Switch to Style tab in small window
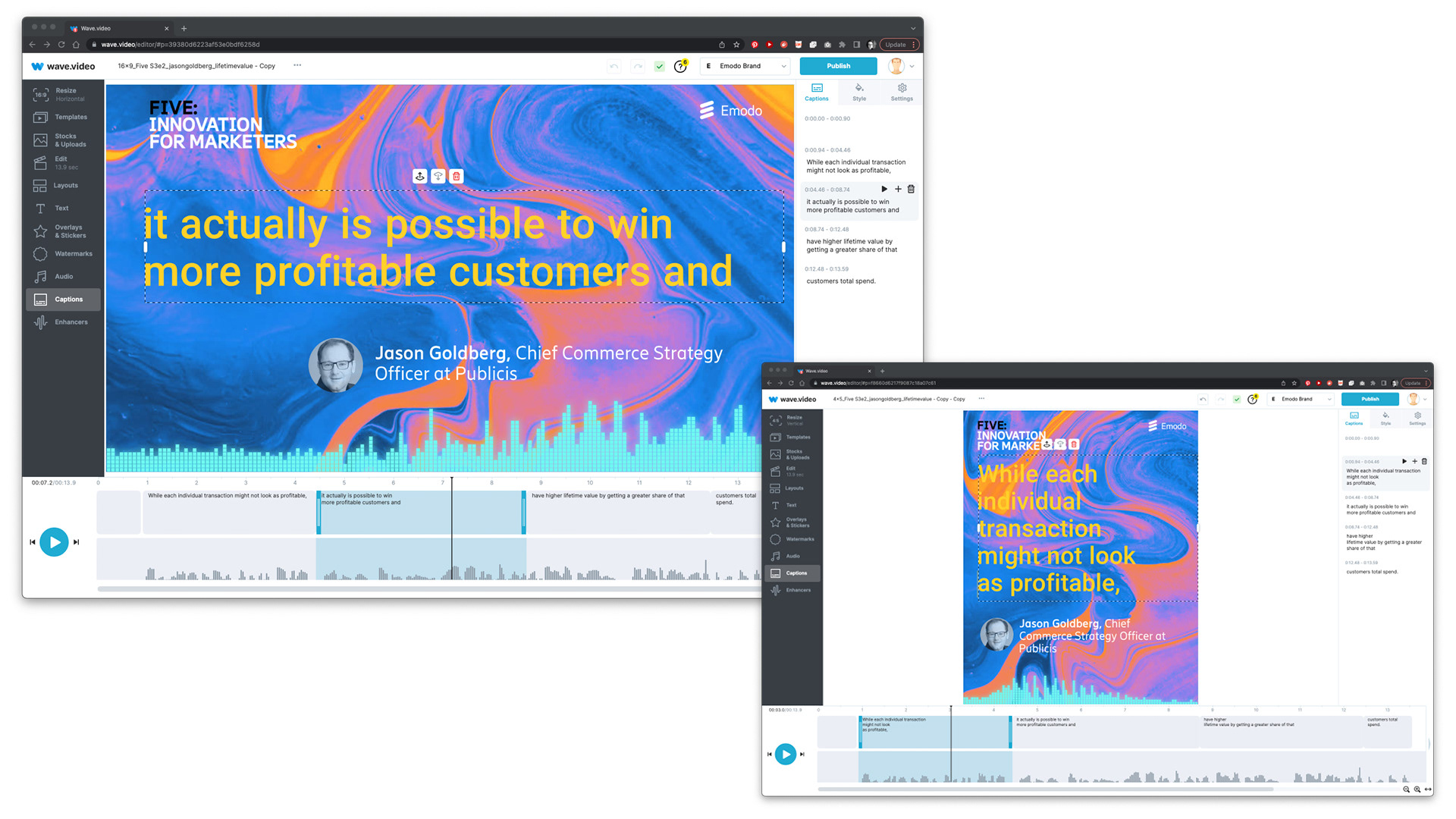This screenshot has height=819, width=1456. tap(1385, 419)
